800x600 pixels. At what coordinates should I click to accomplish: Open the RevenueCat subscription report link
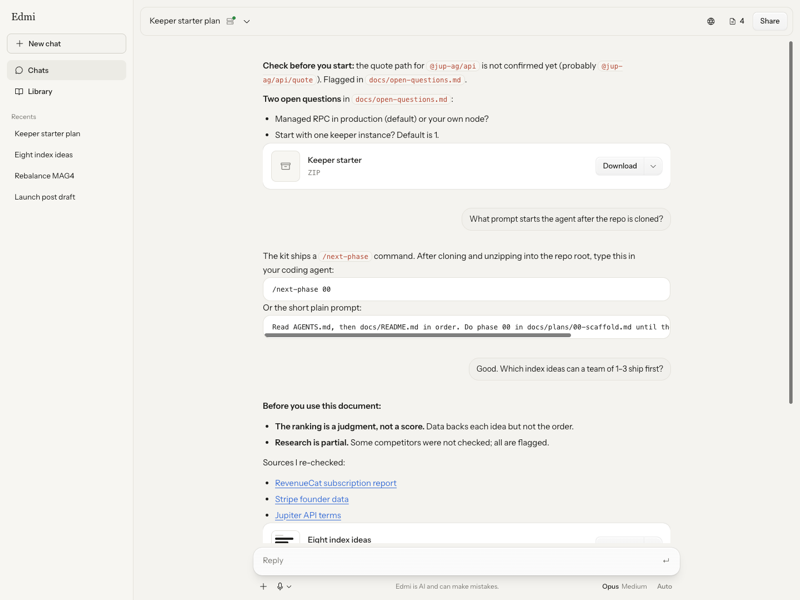point(336,483)
